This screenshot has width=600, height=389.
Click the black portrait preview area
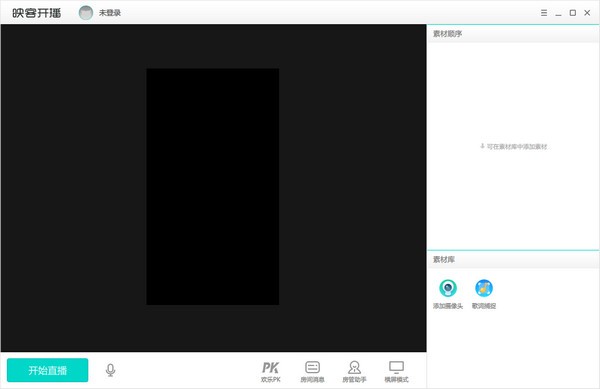coord(212,187)
